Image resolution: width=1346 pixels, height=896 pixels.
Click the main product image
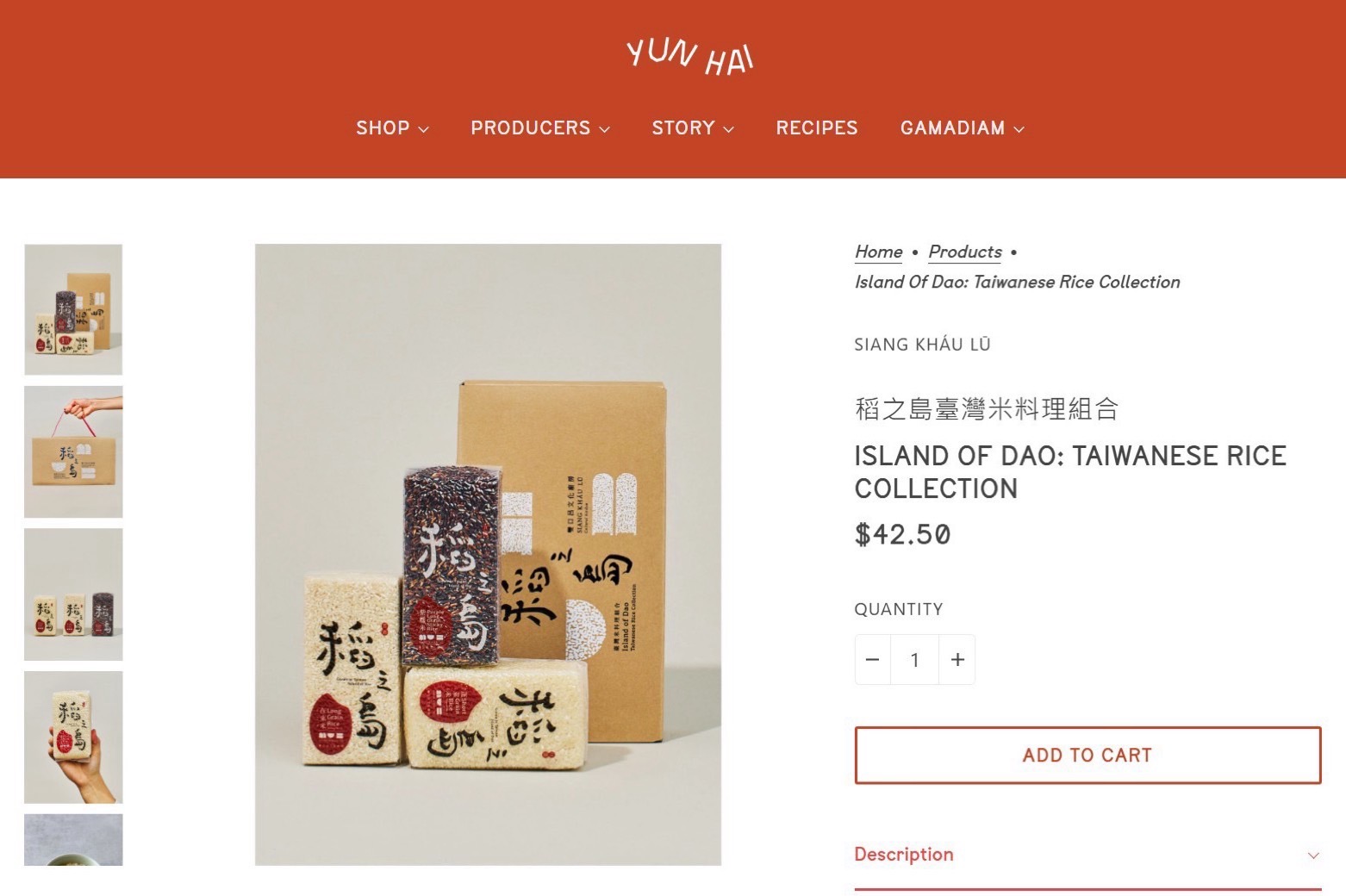[x=488, y=555]
